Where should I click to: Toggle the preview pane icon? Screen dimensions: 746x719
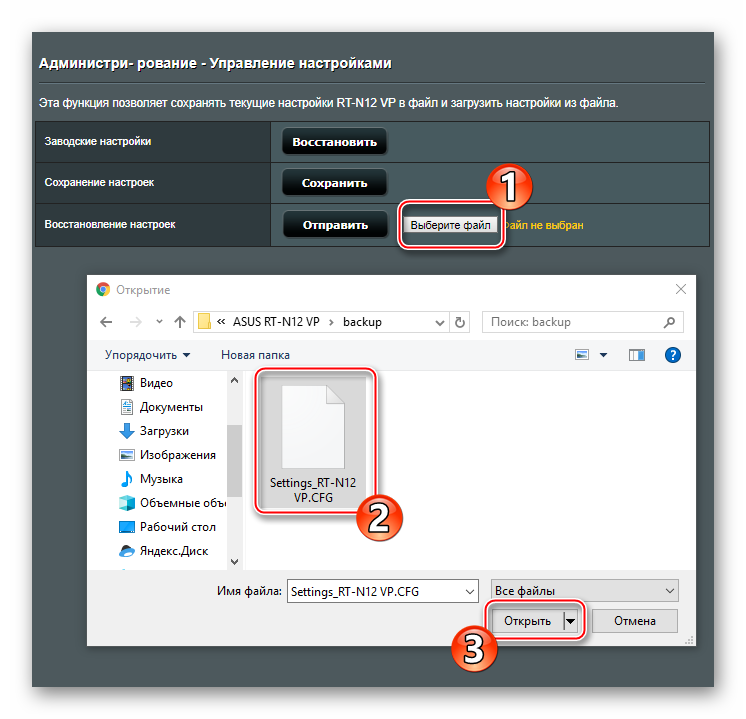[x=637, y=355]
